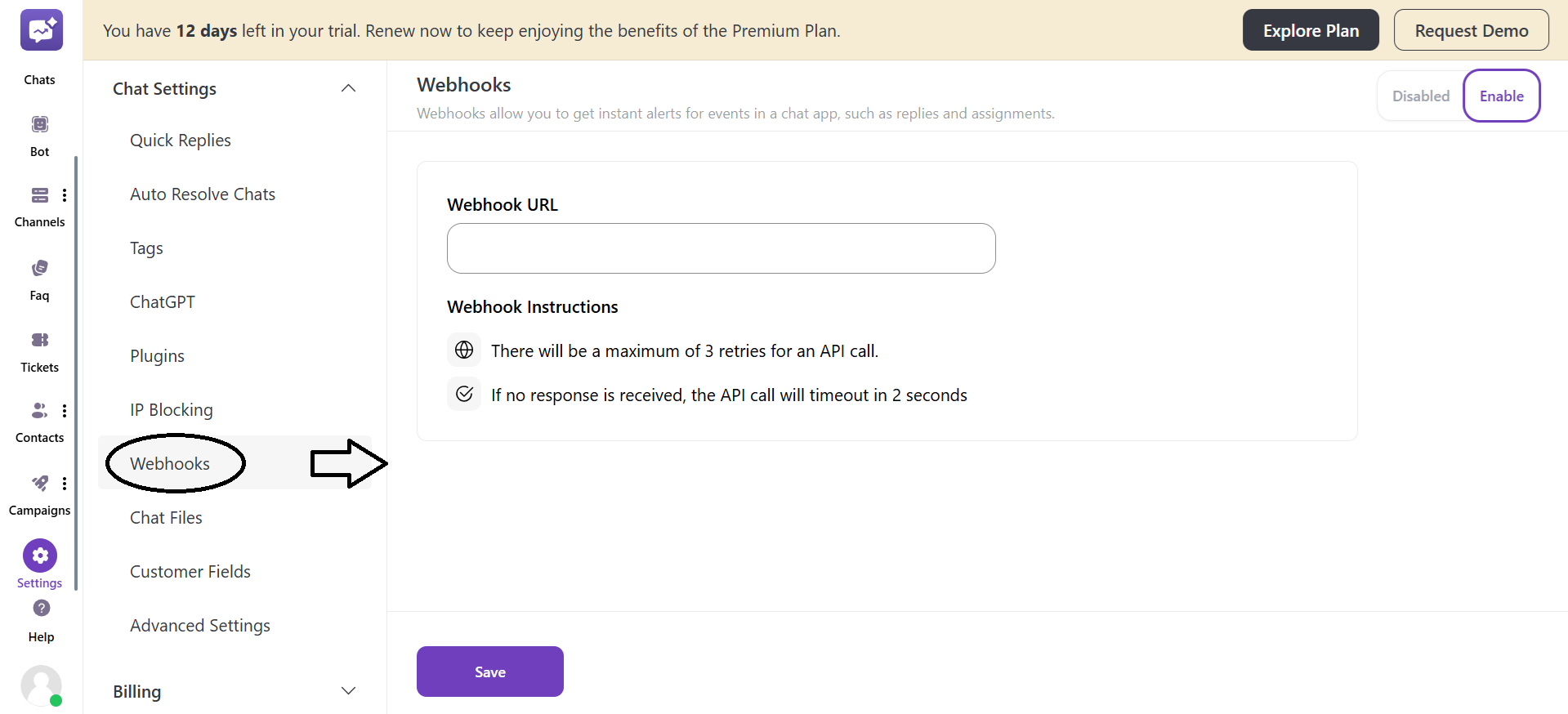The image size is (1568, 714).
Task: Open the Help icon at sidebar bottom
Action: point(40,609)
